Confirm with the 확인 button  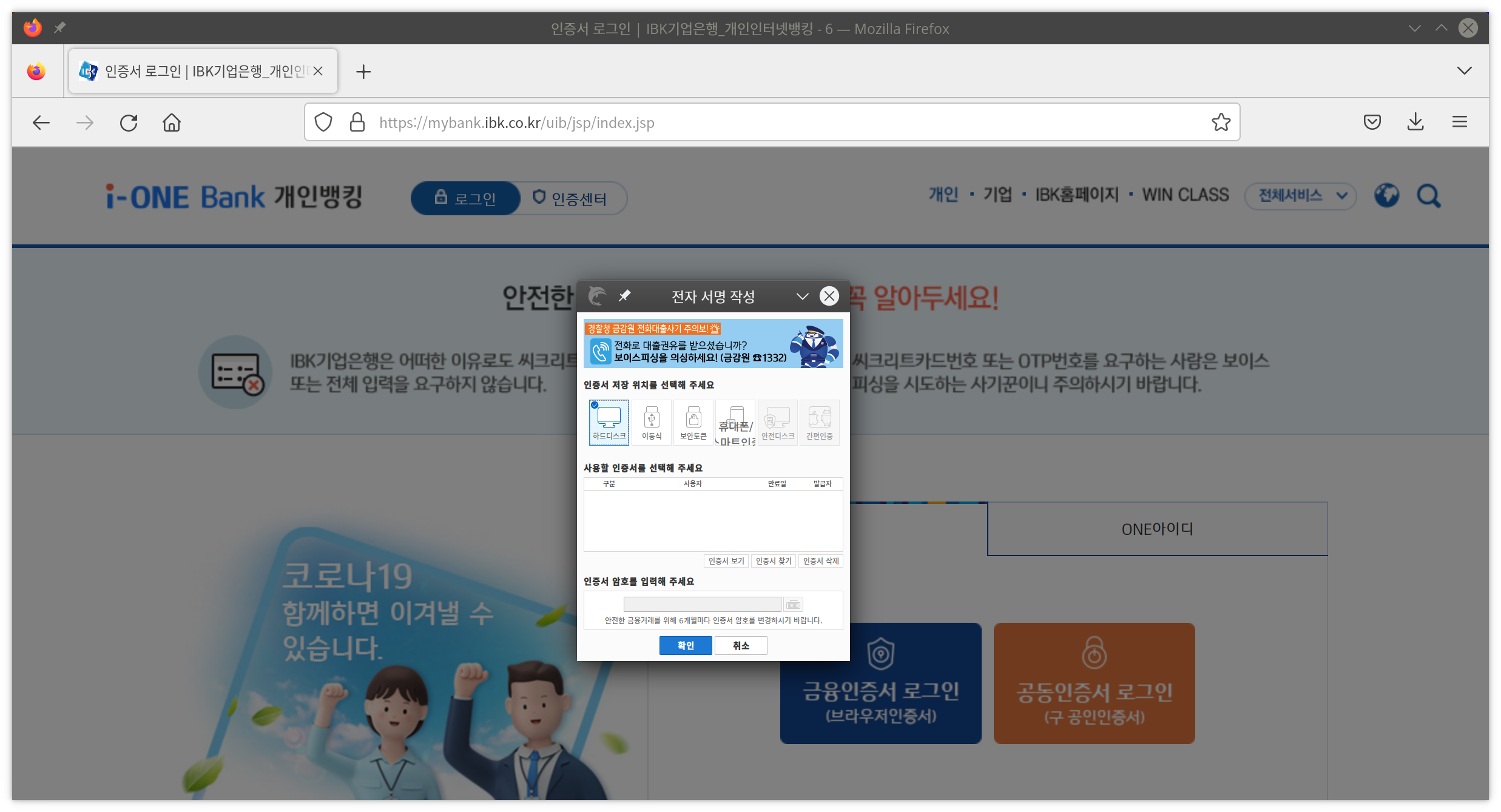[x=686, y=645]
